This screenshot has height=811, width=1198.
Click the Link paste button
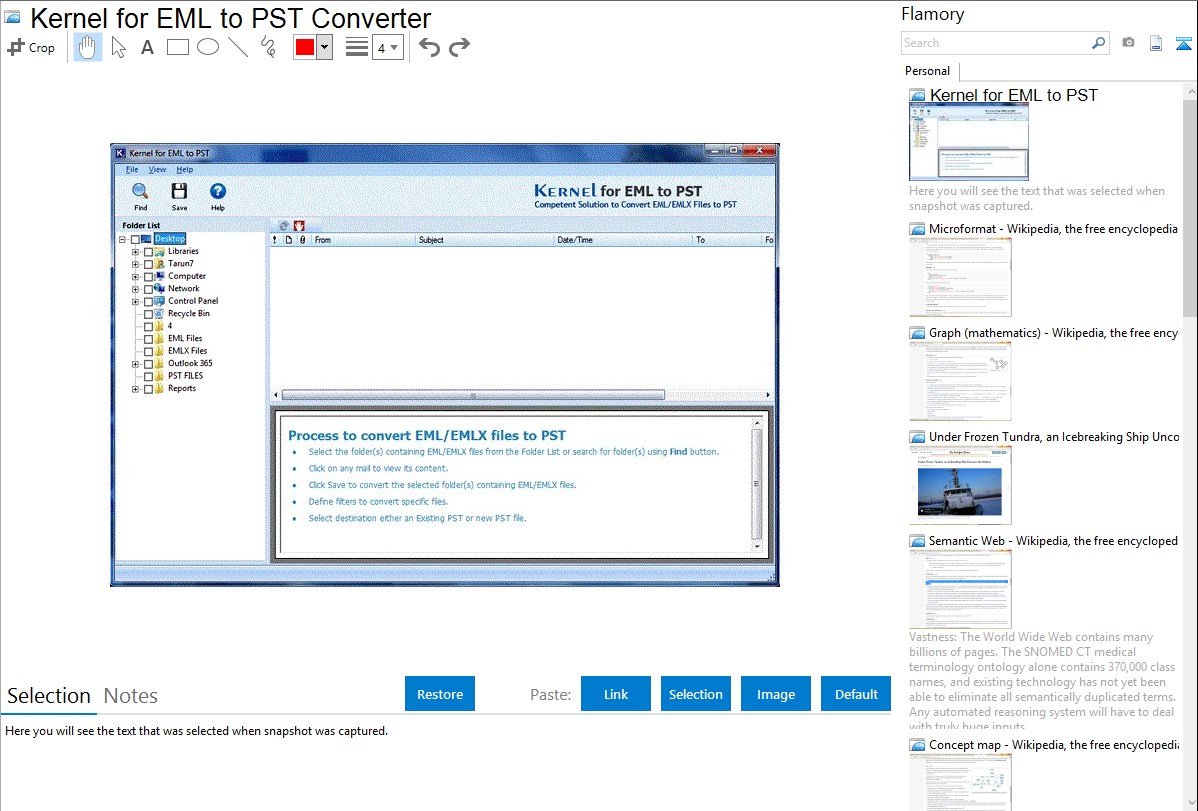[616, 694]
